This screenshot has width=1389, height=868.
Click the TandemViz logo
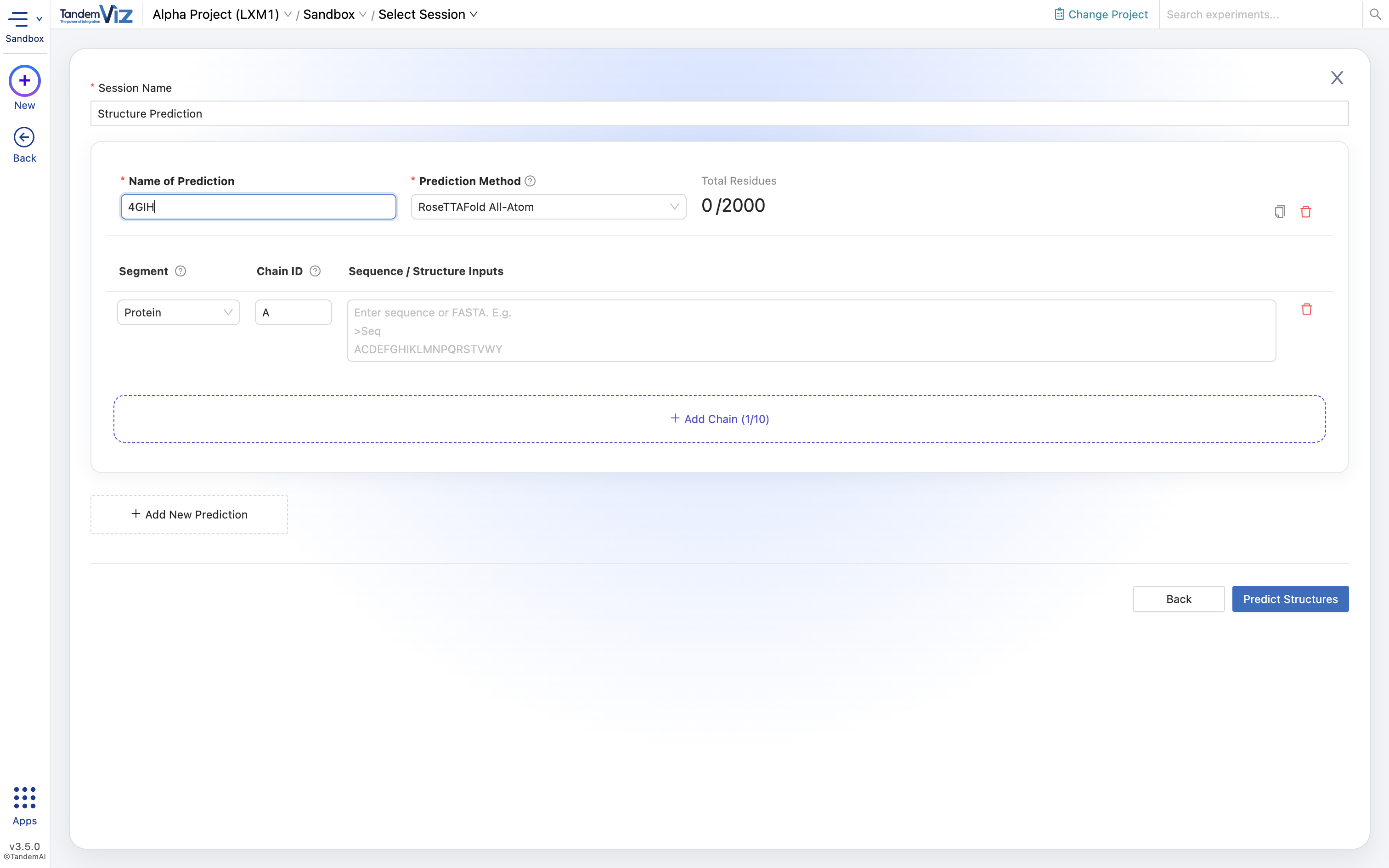[x=96, y=14]
